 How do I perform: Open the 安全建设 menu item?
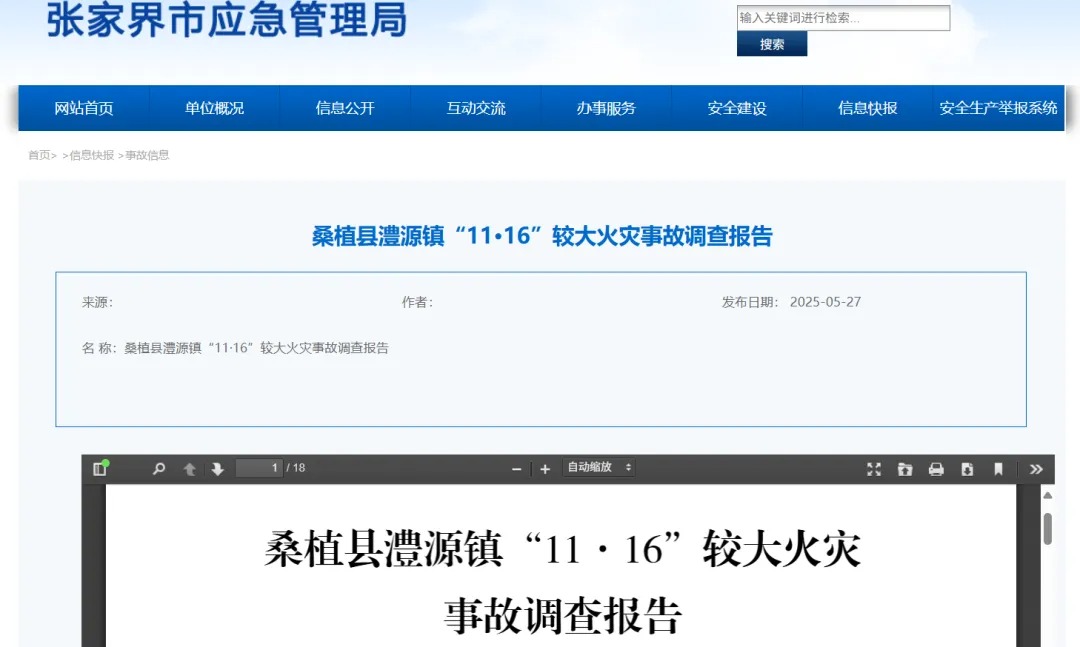[x=737, y=108]
